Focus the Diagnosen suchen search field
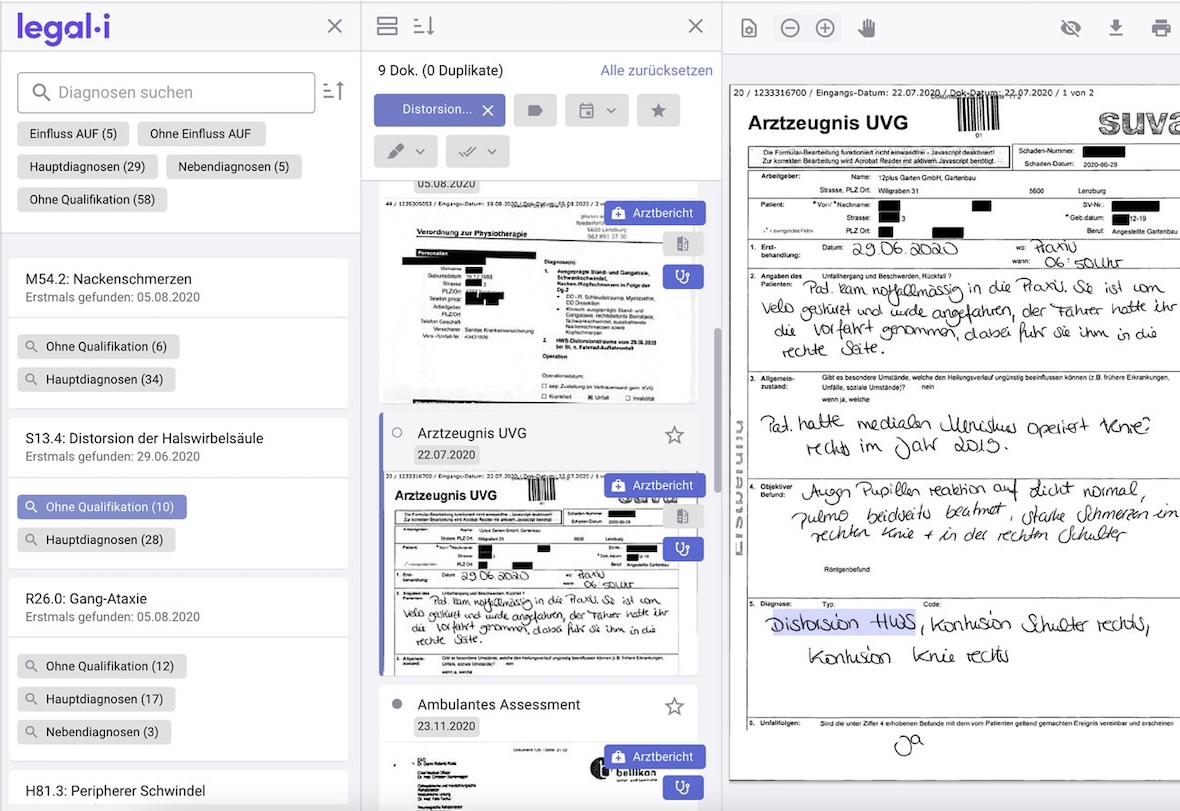Image resolution: width=1180 pixels, height=811 pixels. point(166,93)
